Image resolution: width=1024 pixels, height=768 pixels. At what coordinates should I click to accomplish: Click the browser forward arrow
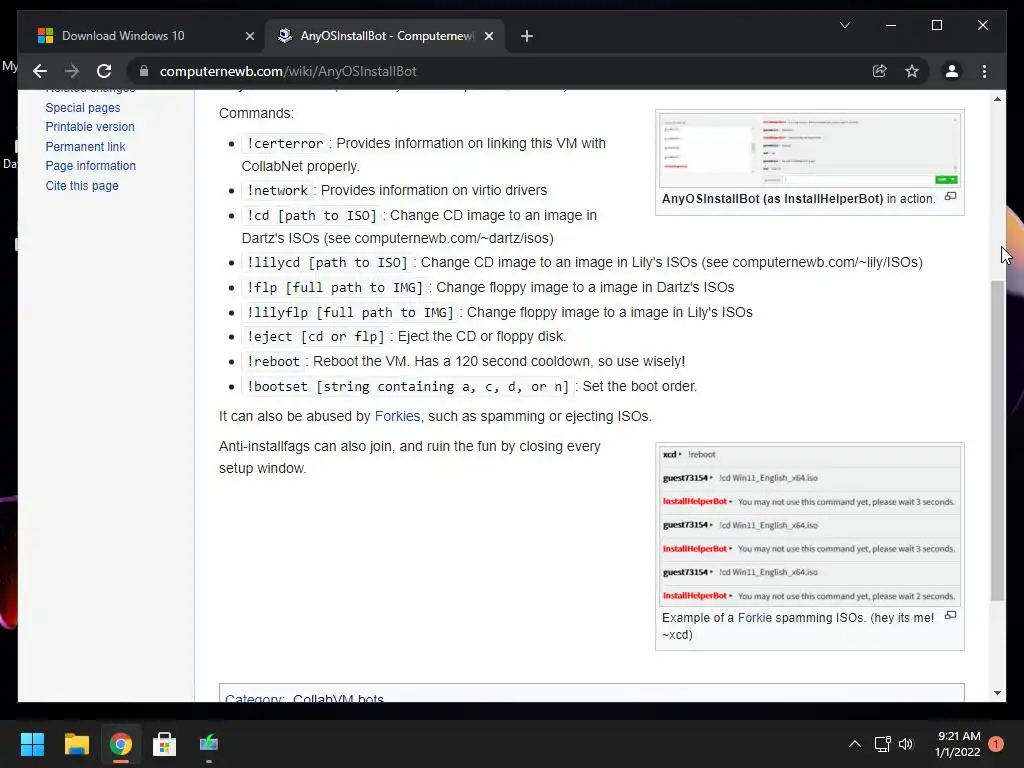72,71
